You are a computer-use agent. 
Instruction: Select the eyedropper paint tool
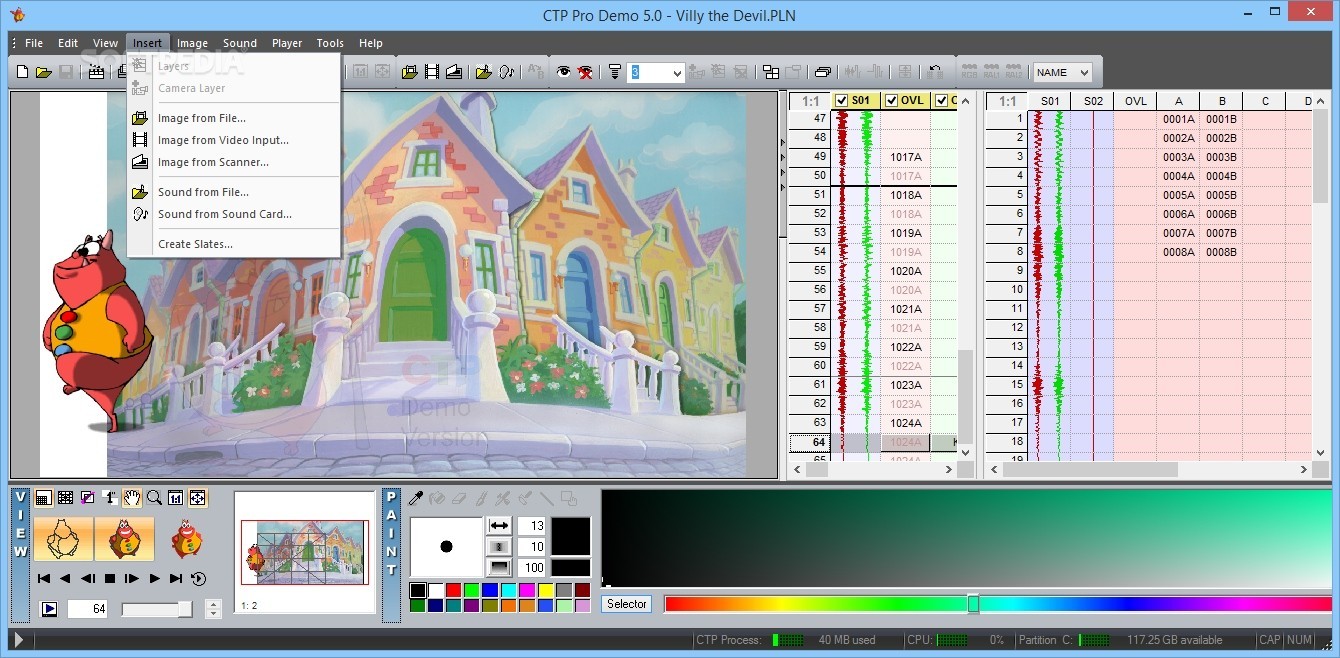416,499
